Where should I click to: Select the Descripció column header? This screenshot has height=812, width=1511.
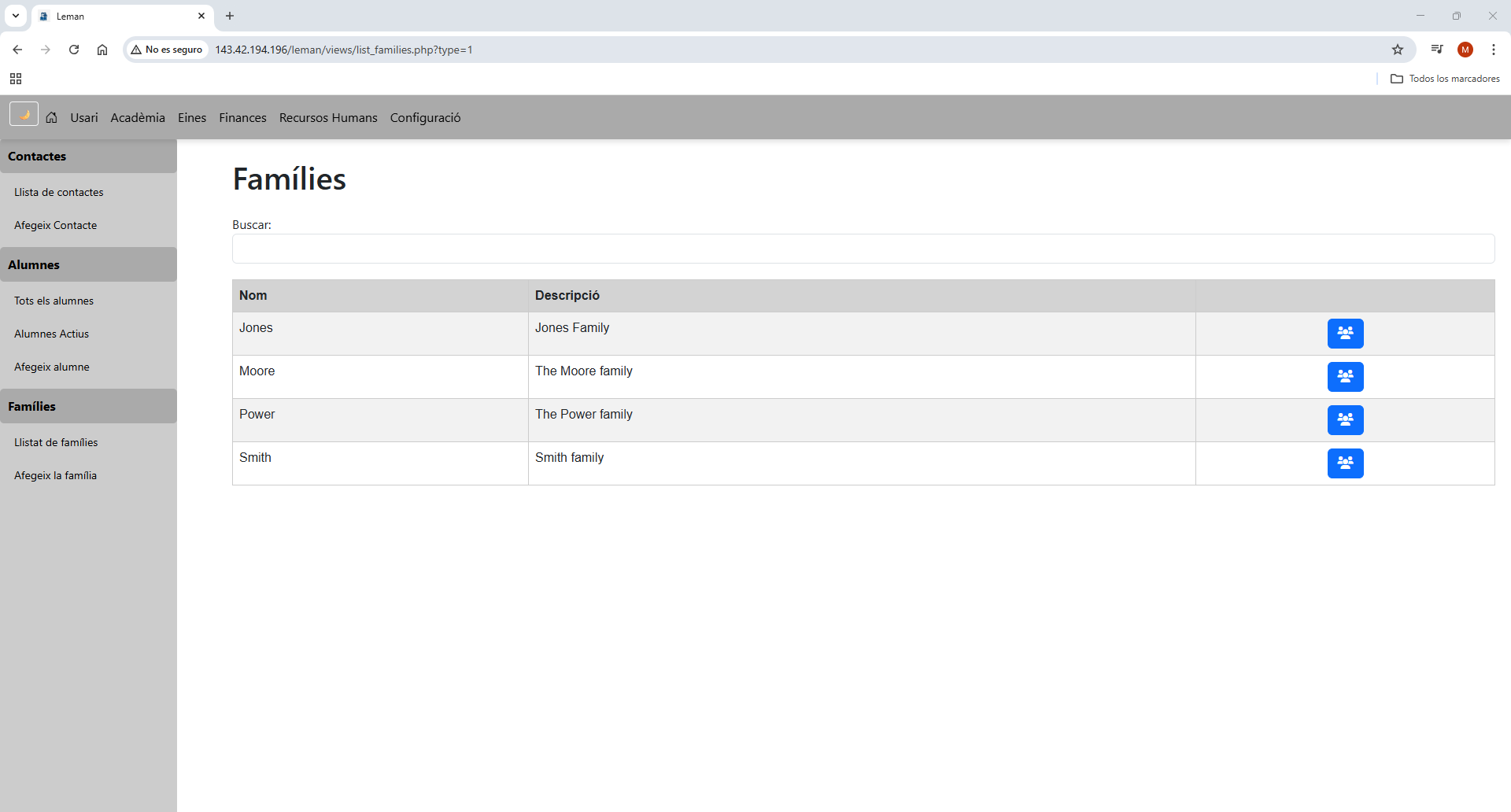pyautogui.click(x=862, y=296)
